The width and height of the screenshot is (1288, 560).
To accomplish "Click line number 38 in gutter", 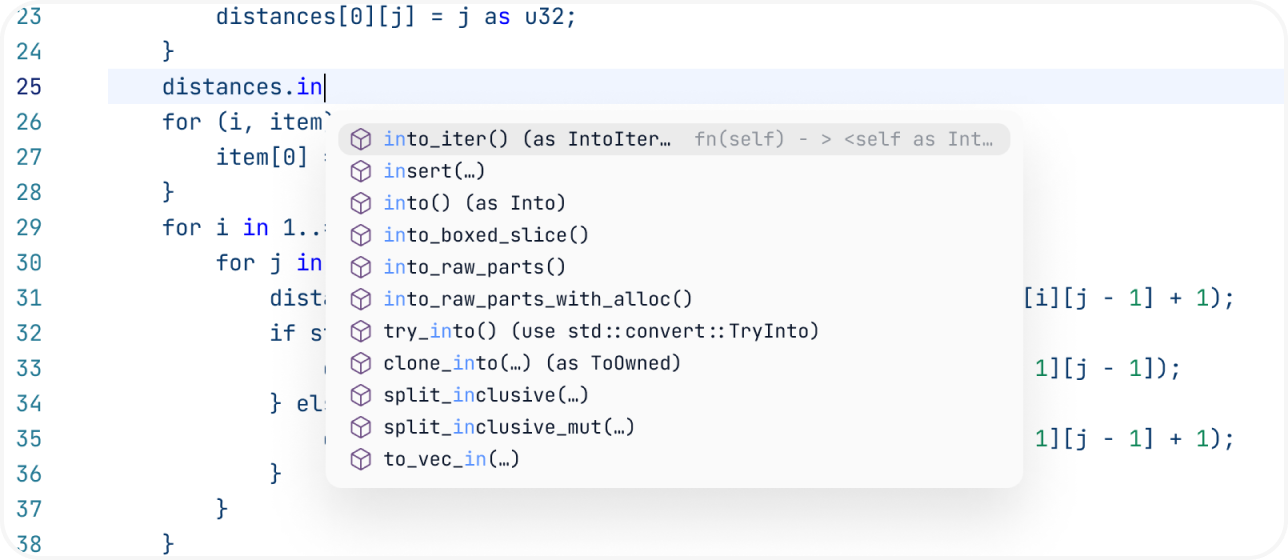I will 29,544.
